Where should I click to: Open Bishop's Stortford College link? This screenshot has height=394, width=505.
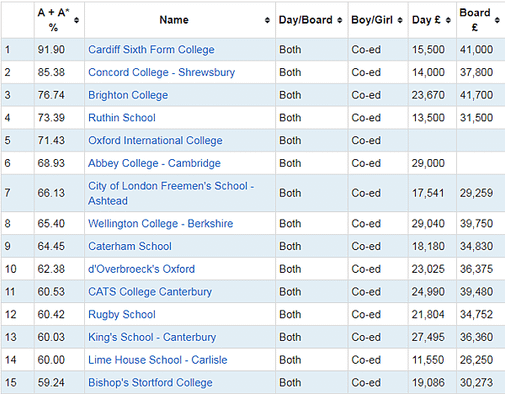150,382
